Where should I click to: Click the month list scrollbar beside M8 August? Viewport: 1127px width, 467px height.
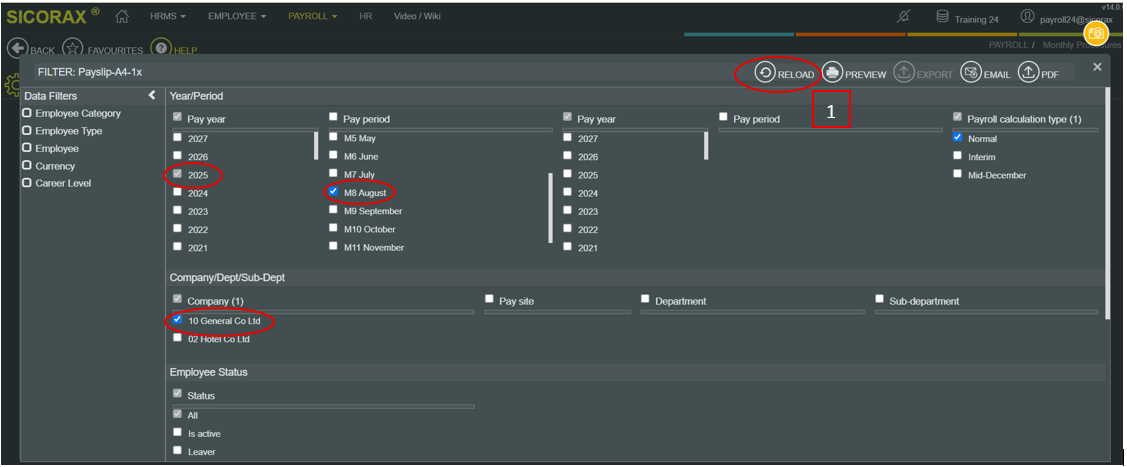click(551, 208)
